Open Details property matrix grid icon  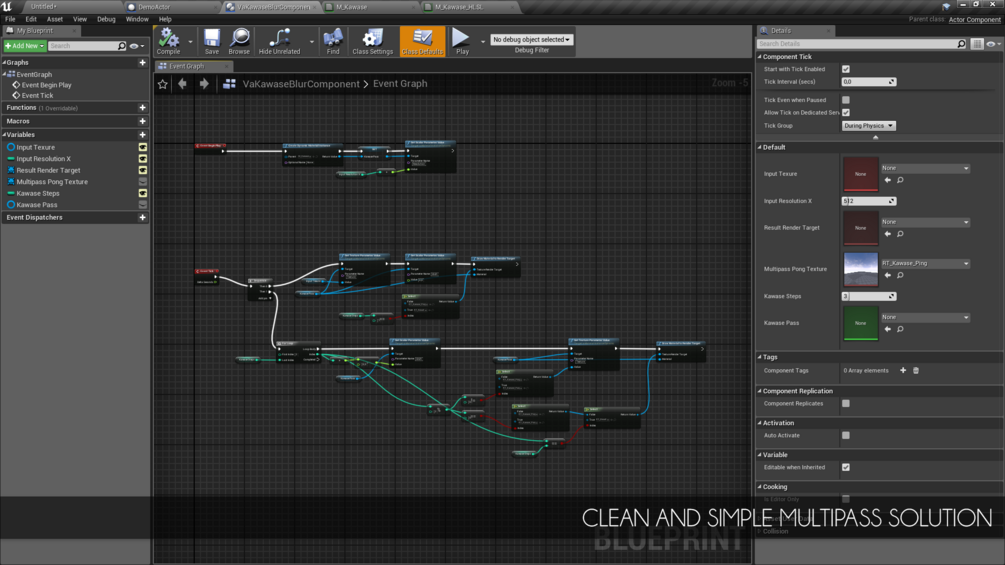coord(977,44)
